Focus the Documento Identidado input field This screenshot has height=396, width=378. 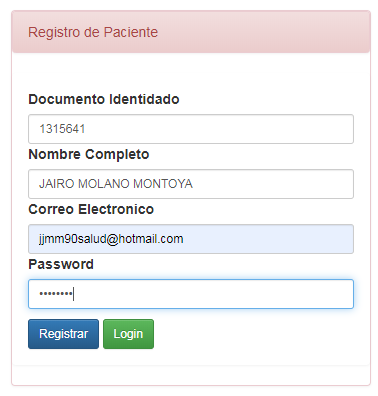click(x=191, y=129)
